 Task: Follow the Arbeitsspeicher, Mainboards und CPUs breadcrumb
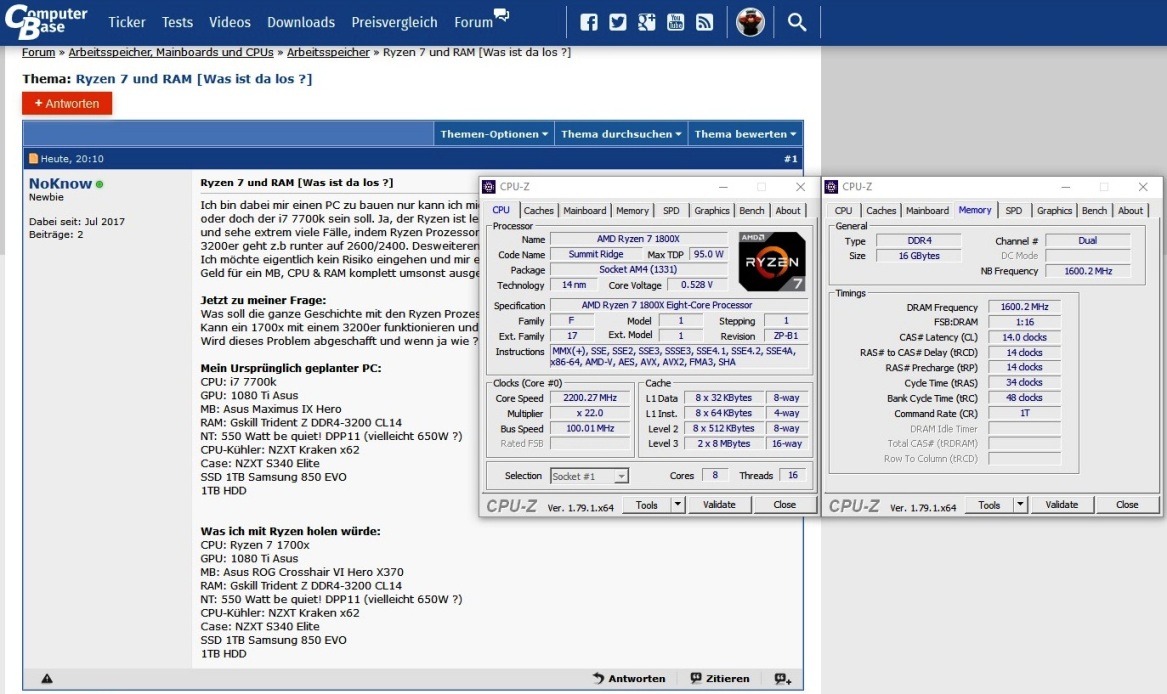(x=171, y=52)
